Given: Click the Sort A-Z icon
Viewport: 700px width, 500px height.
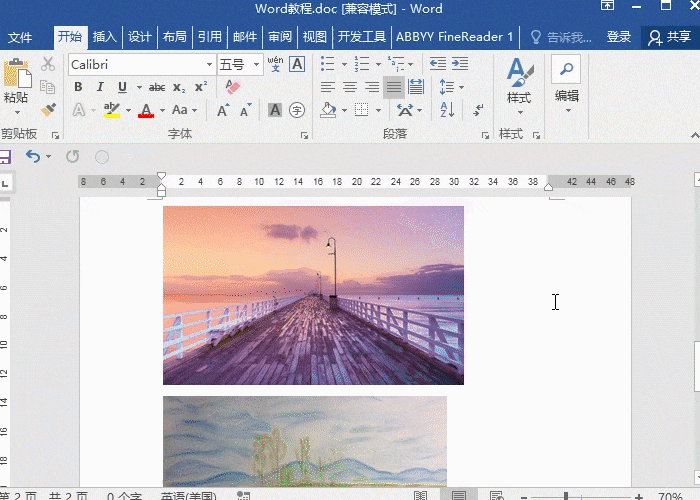Looking at the screenshot, I should tap(447, 110).
